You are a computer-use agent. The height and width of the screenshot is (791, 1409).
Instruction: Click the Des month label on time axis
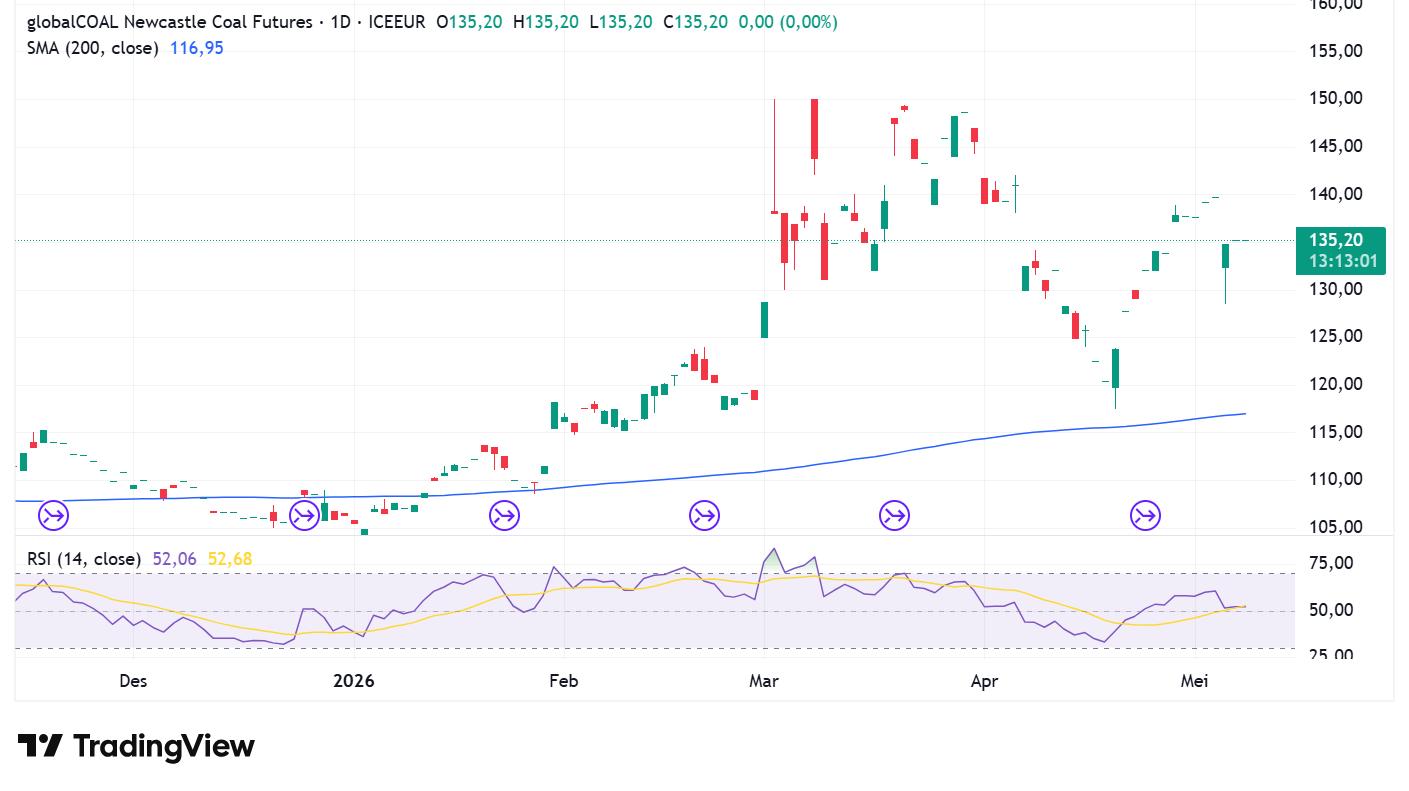click(x=133, y=681)
